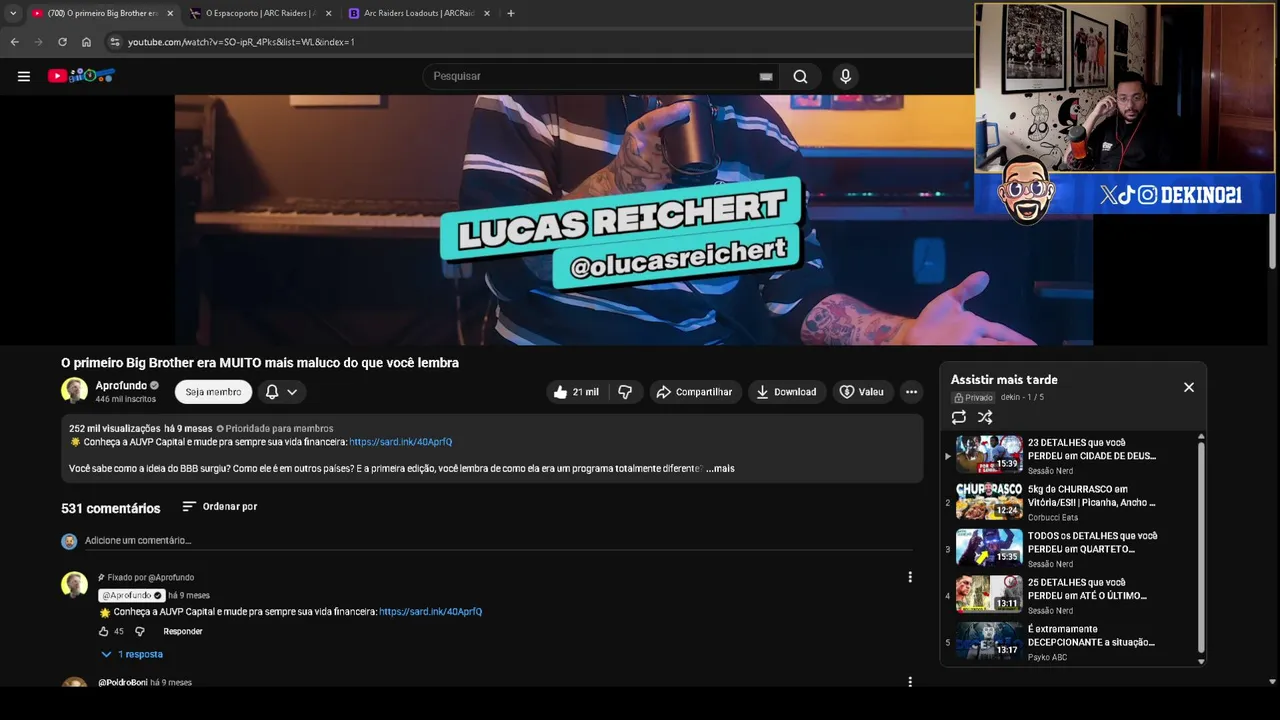Viewport: 1280px width, 720px height.
Task: Open Ordenar por comment sorting
Action: [x=220, y=507]
